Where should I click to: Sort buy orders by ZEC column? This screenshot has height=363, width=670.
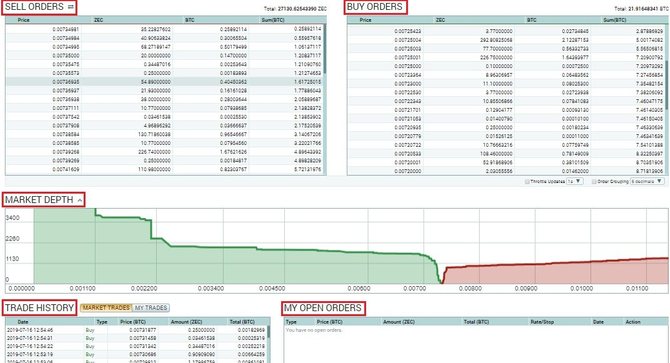tap(440, 20)
